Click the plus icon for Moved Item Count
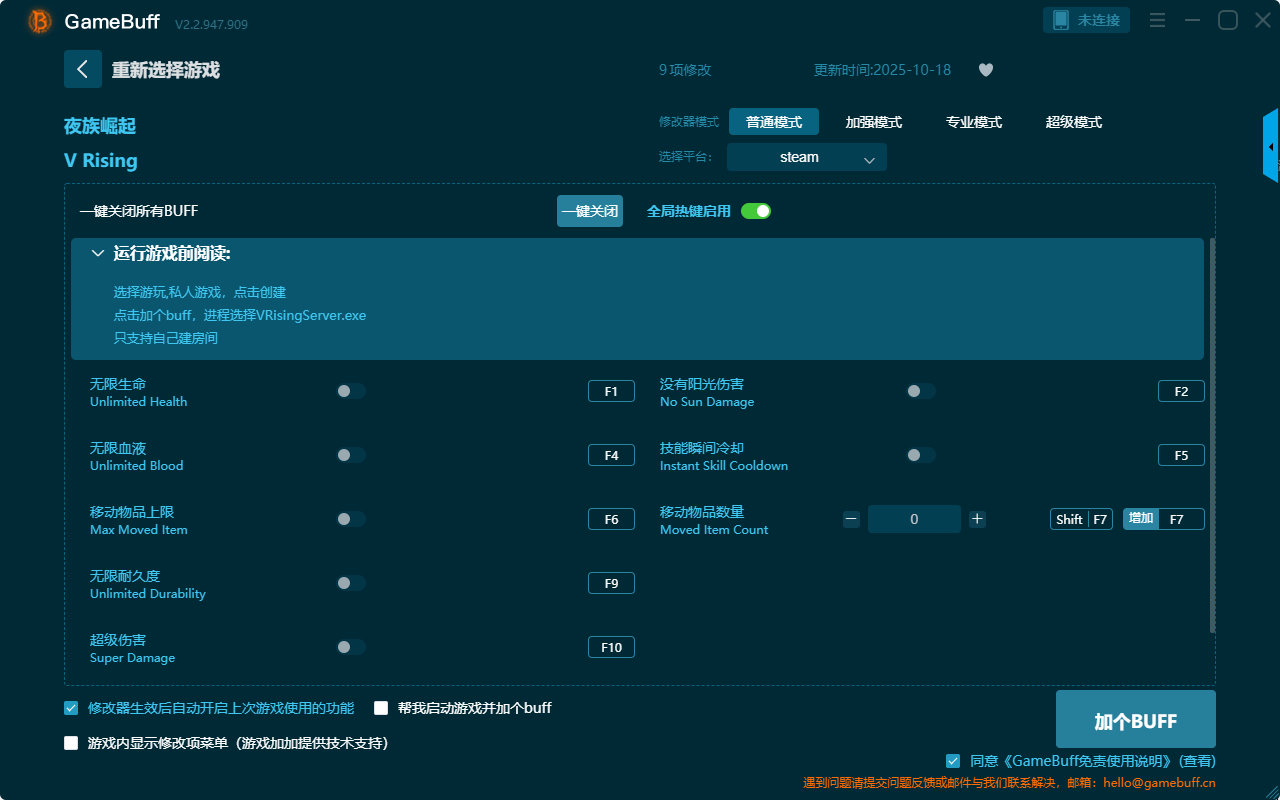Screen dimensions: 1280x800 point(977,519)
